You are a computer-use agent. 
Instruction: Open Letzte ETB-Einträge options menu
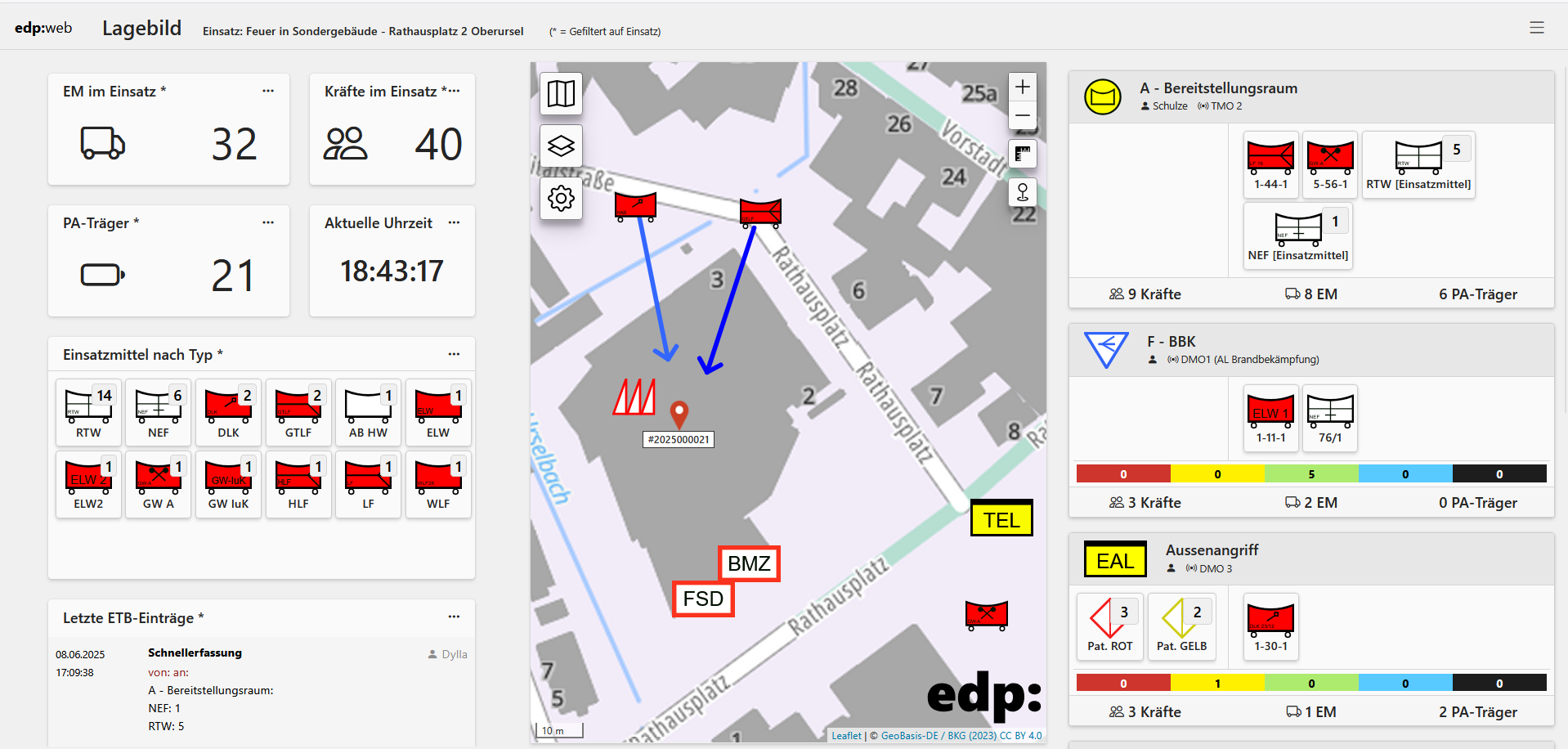tap(454, 617)
